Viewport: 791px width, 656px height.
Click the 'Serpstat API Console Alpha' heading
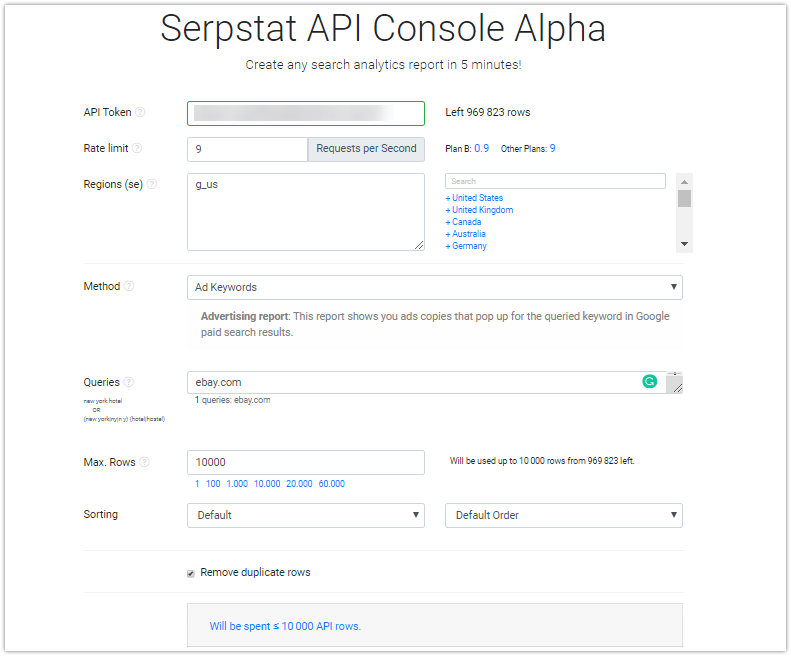click(x=383, y=28)
